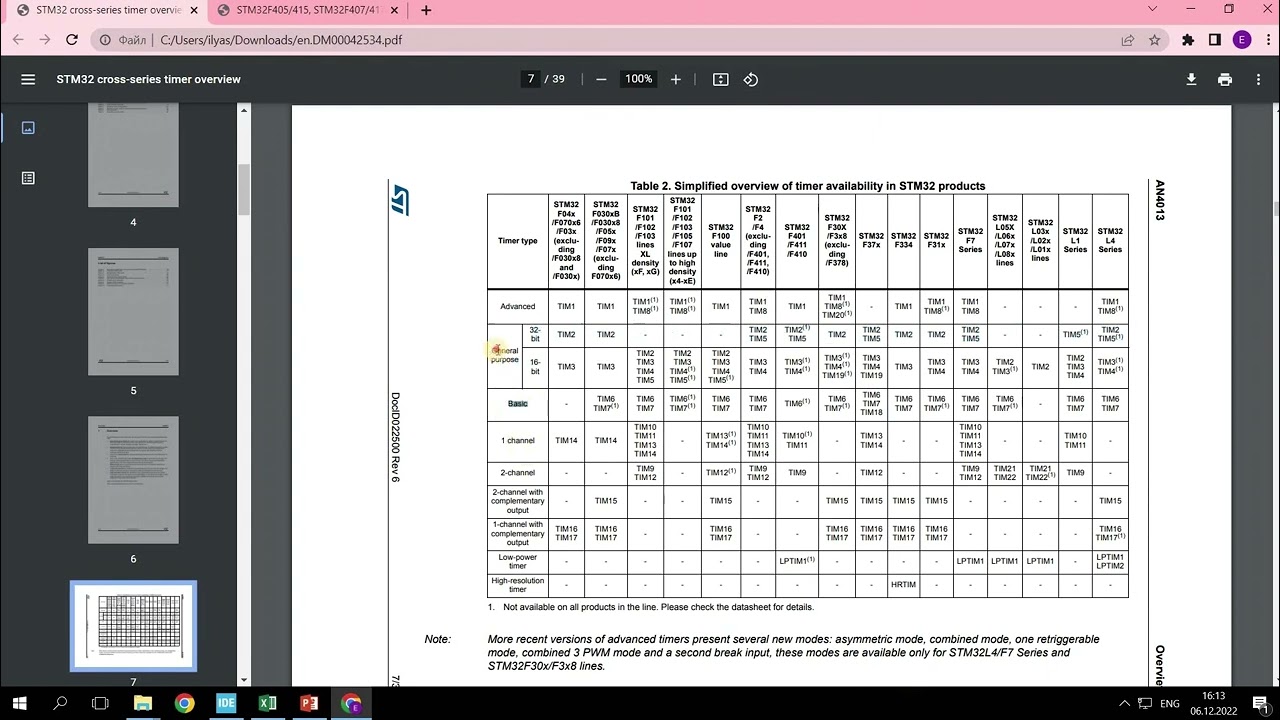Click thumbnail panel scroll up arrow

(243, 111)
